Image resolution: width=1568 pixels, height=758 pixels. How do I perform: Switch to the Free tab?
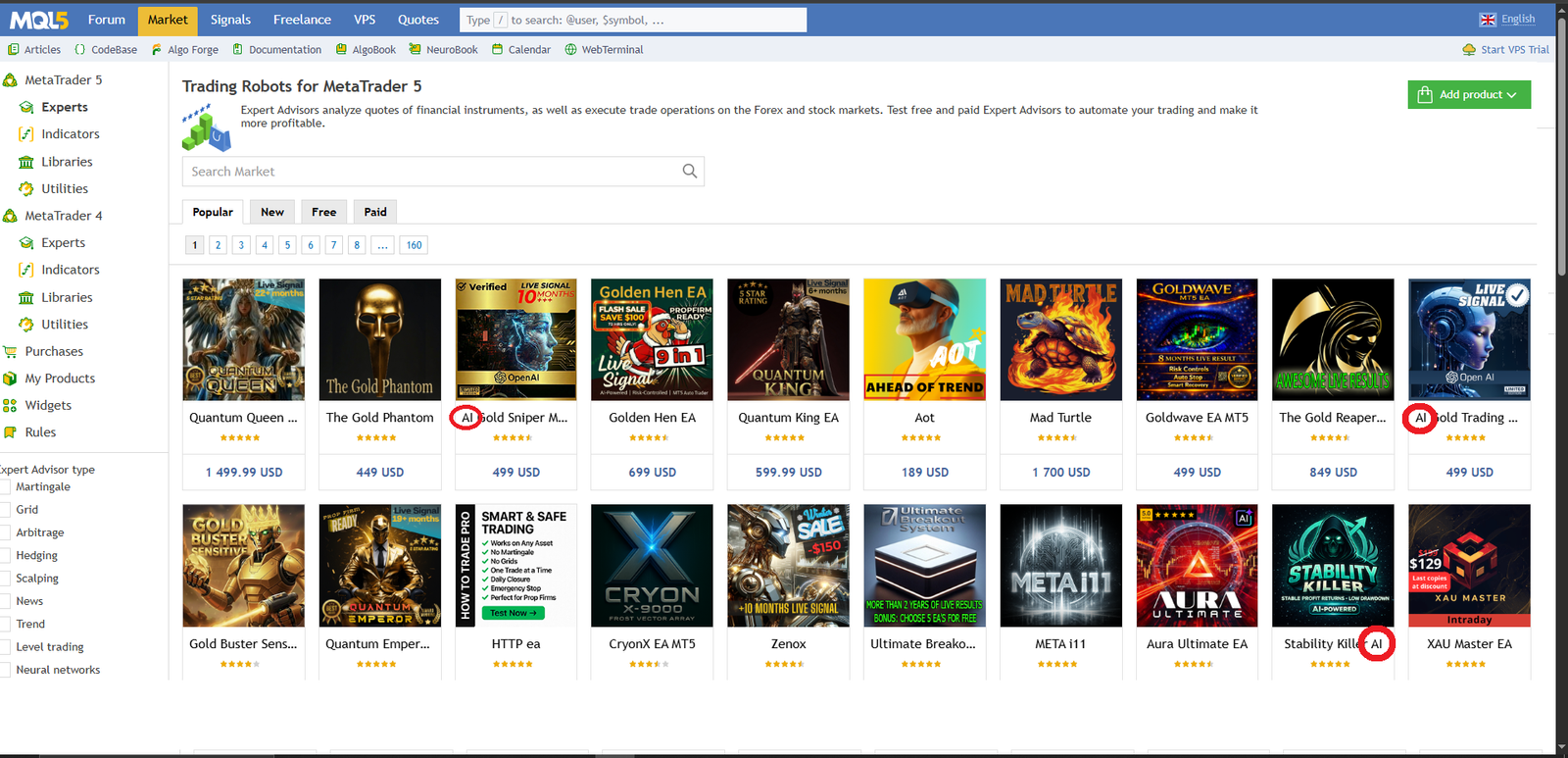tap(323, 212)
